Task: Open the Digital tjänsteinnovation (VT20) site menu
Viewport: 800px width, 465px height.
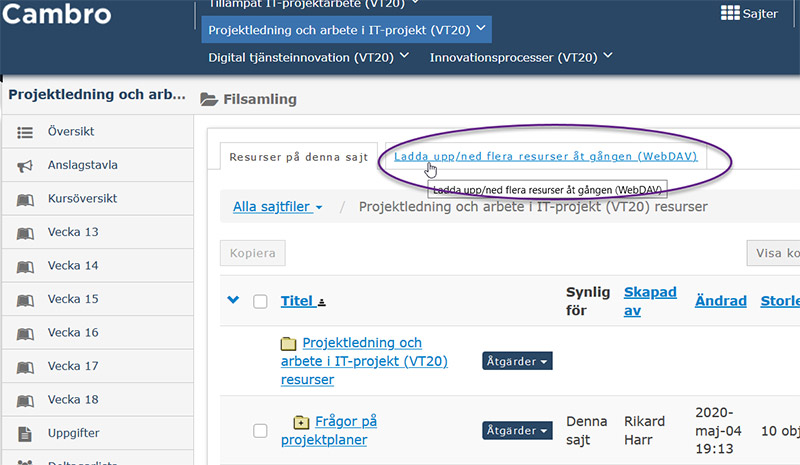Action: (308, 57)
